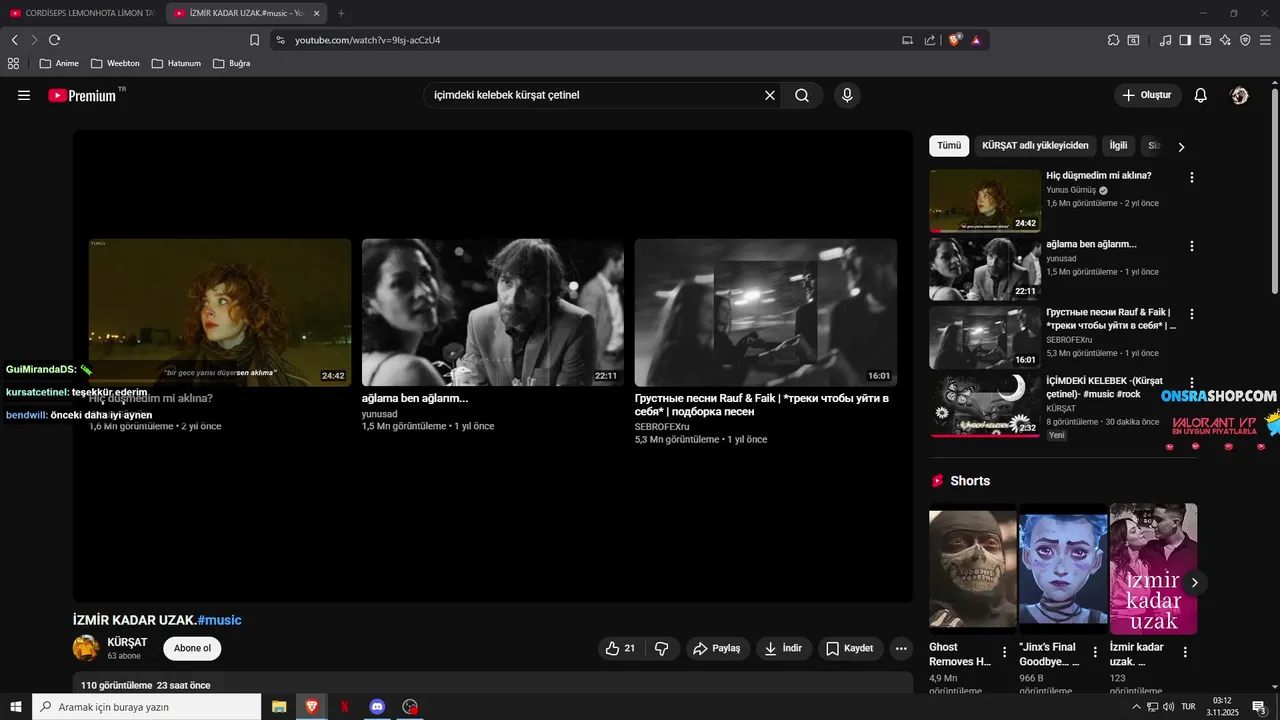
Task: Open the Buğra bookmarks folder
Action: point(232,63)
